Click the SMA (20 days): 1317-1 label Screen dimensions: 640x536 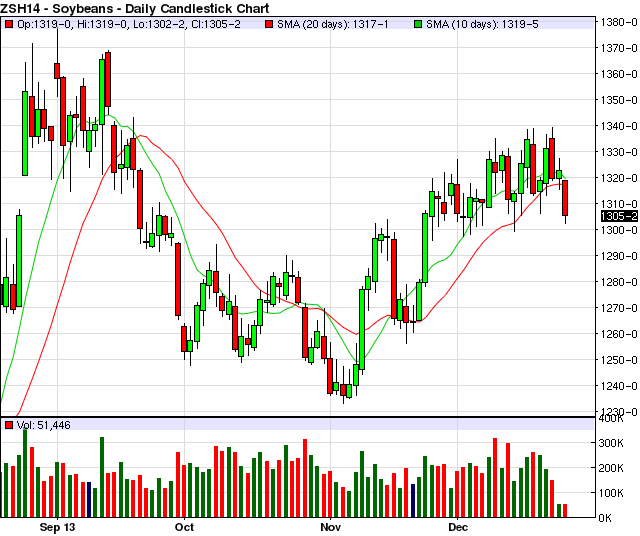pyautogui.click(x=333, y=24)
